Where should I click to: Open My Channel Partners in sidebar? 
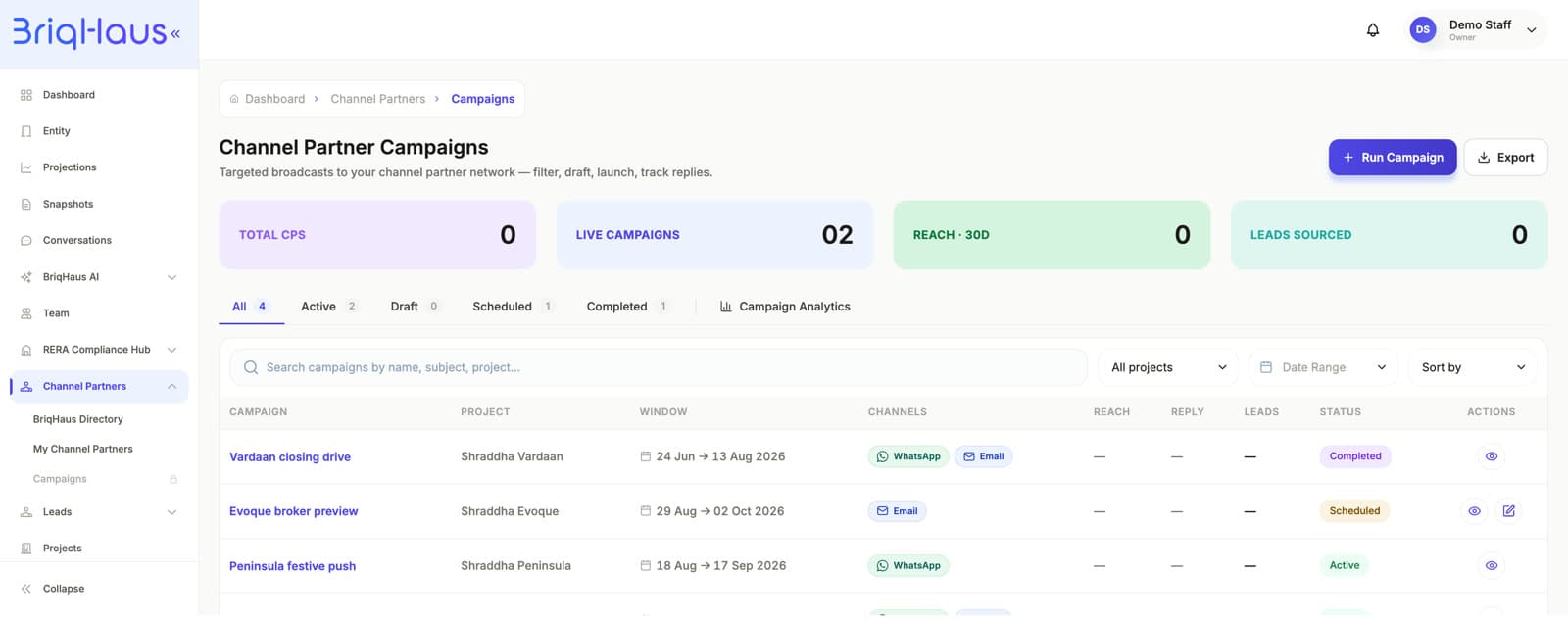tap(83, 449)
